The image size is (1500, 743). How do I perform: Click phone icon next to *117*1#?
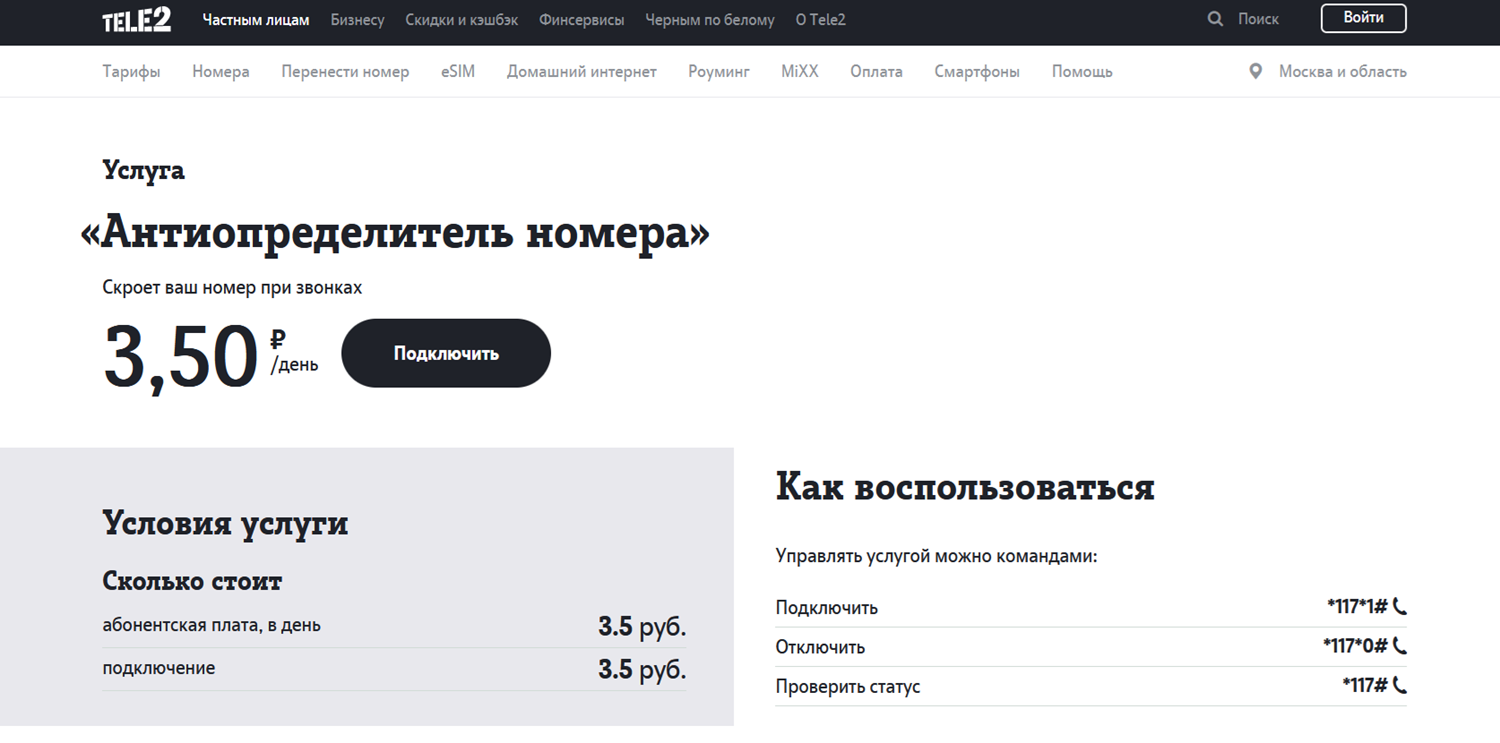click(x=1400, y=606)
